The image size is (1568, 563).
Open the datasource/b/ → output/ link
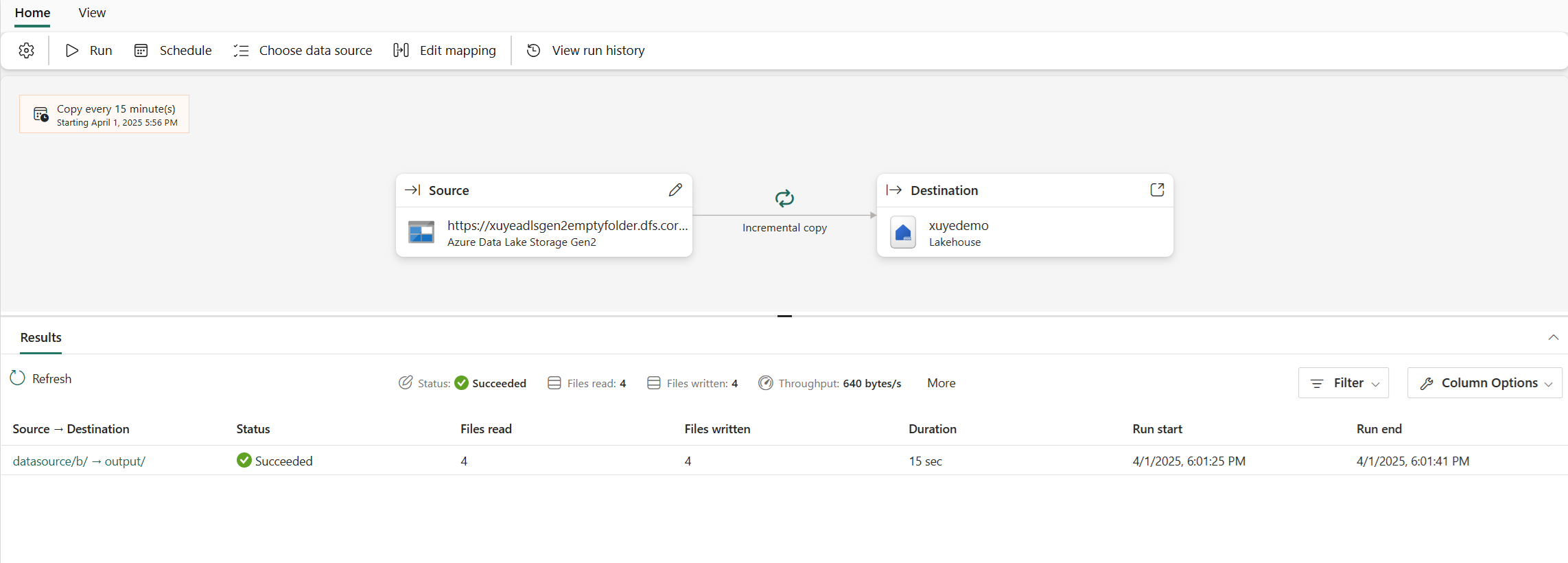(79, 461)
